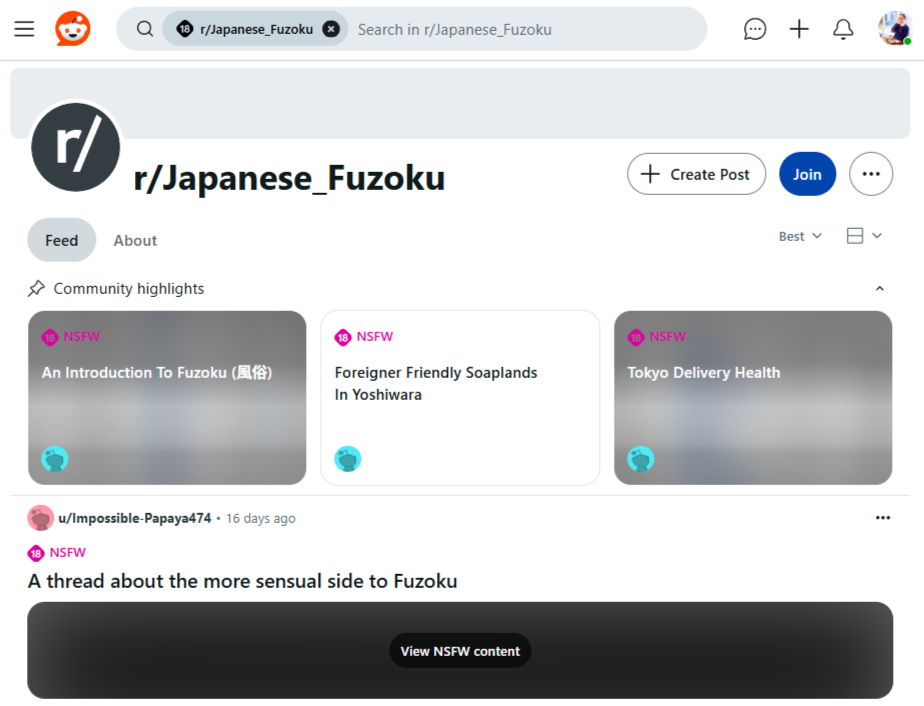Click the r/Japanese_Fuzoku community title

(x=289, y=177)
